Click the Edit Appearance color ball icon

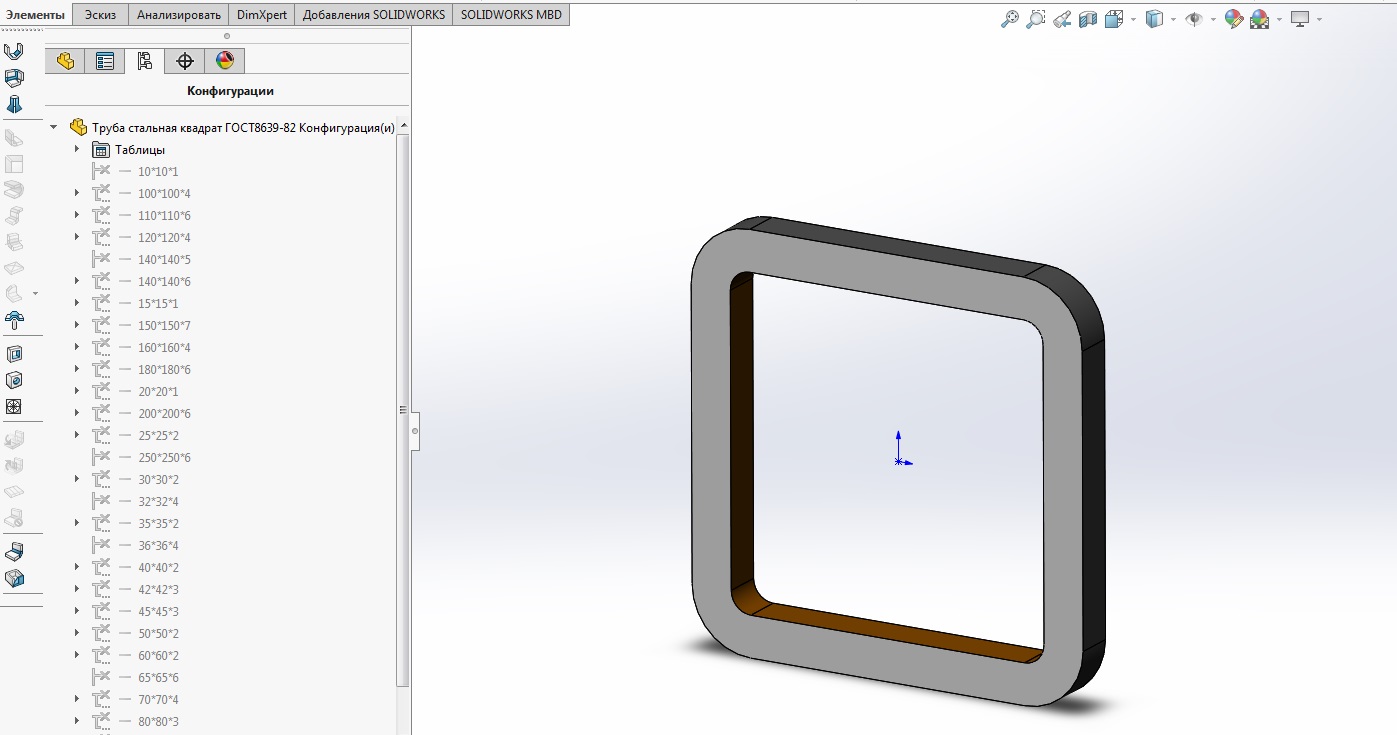[1233, 18]
